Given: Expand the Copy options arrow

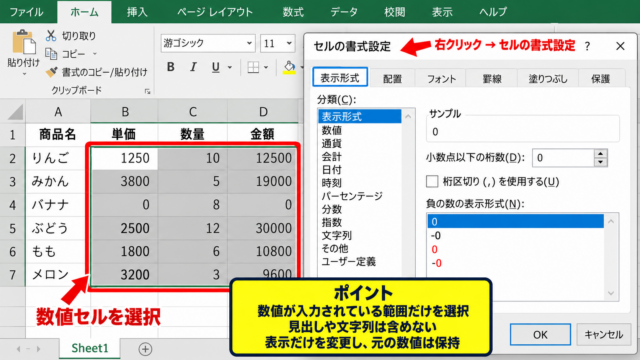Looking at the screenshot, I should 95,54.
